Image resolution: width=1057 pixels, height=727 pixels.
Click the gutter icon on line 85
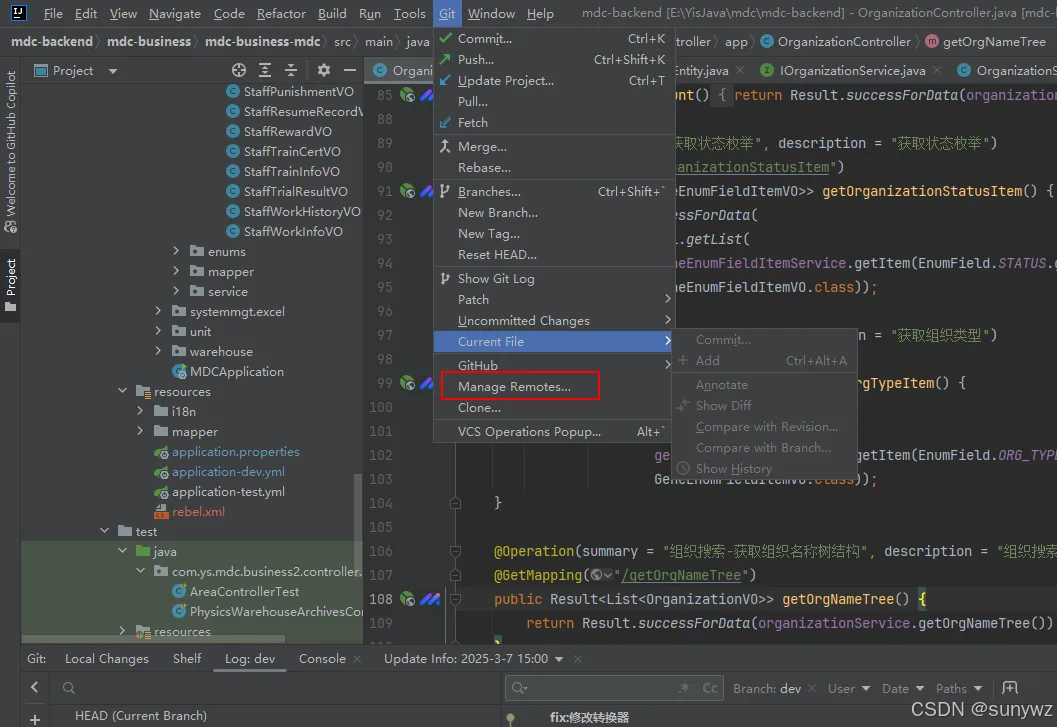407,95
